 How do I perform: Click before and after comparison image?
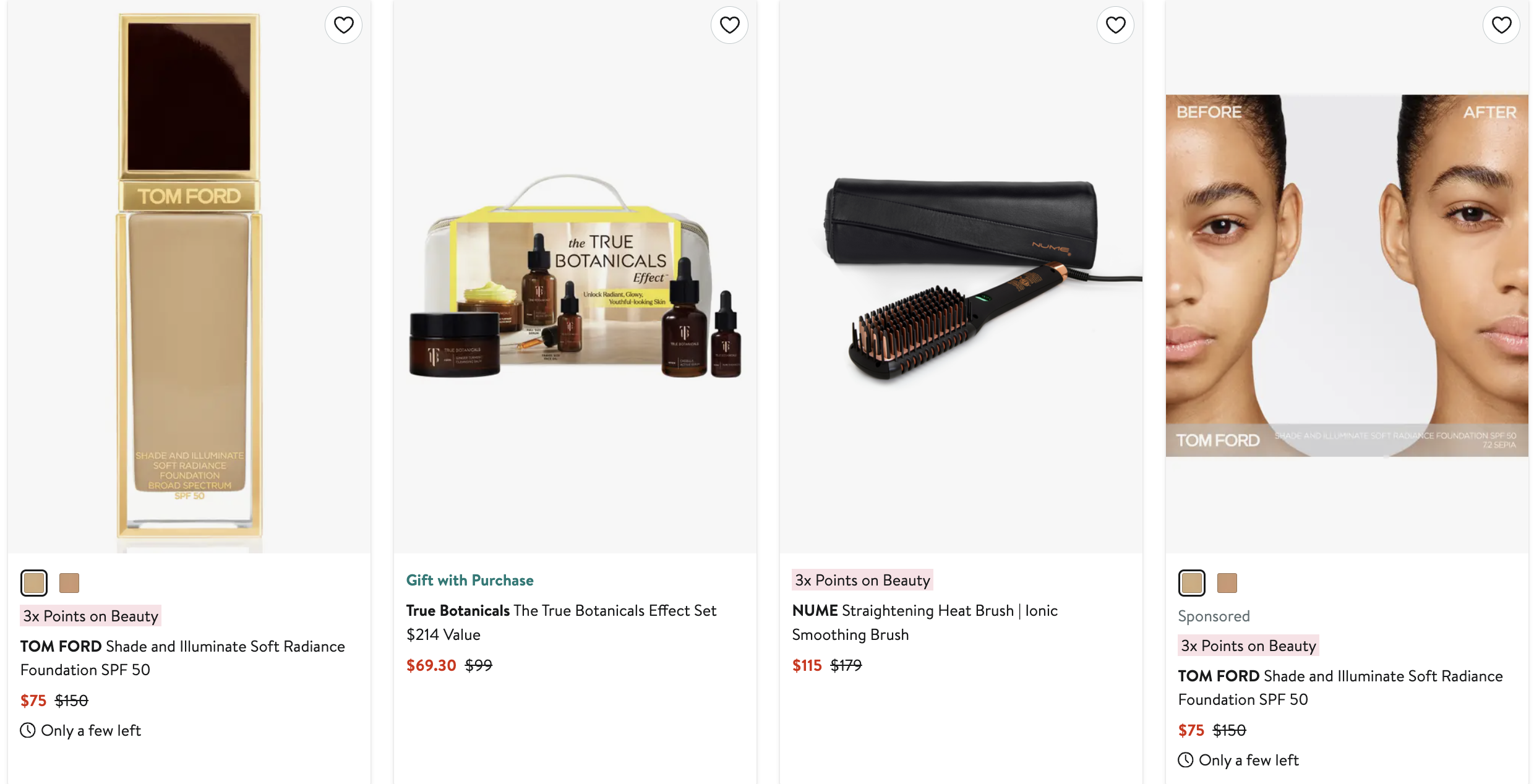pyautogui.click(x=1347, y=276)
